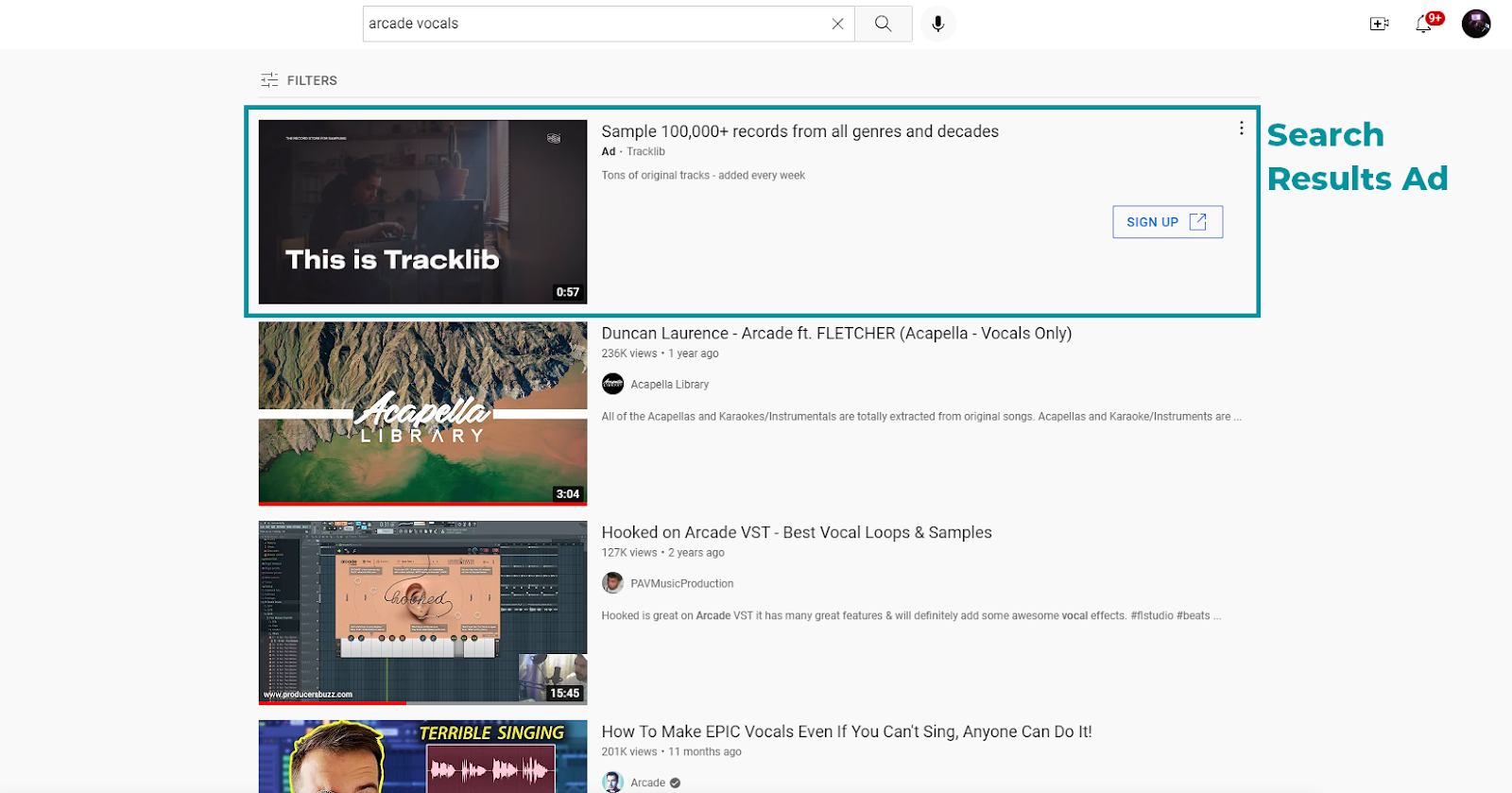Start voice search with the microphone icon
This screenshot has width=1512, height=793.
[x=937, y=24]
